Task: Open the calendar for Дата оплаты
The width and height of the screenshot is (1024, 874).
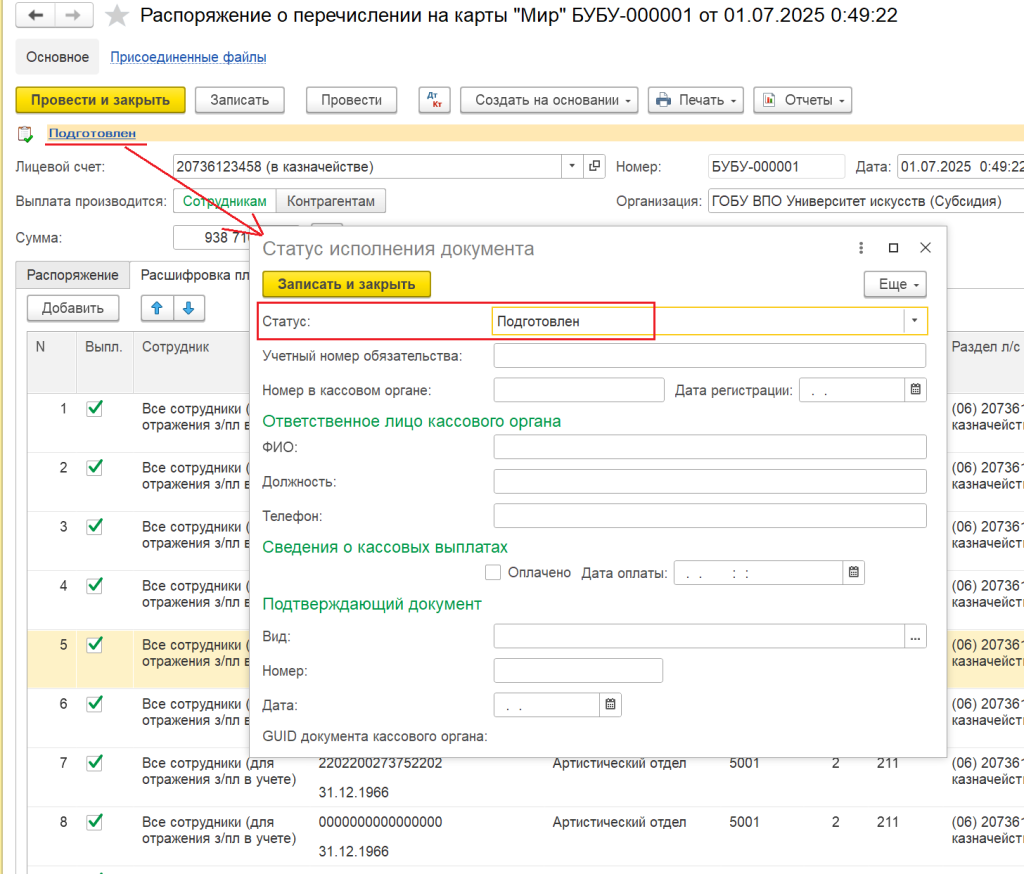Action: pos(854,572)
